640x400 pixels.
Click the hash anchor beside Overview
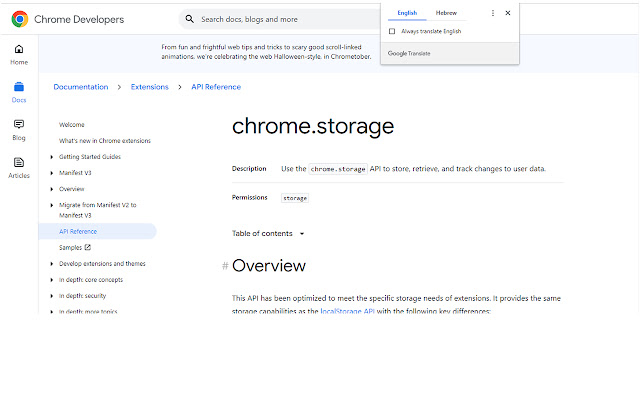point(225,266)
